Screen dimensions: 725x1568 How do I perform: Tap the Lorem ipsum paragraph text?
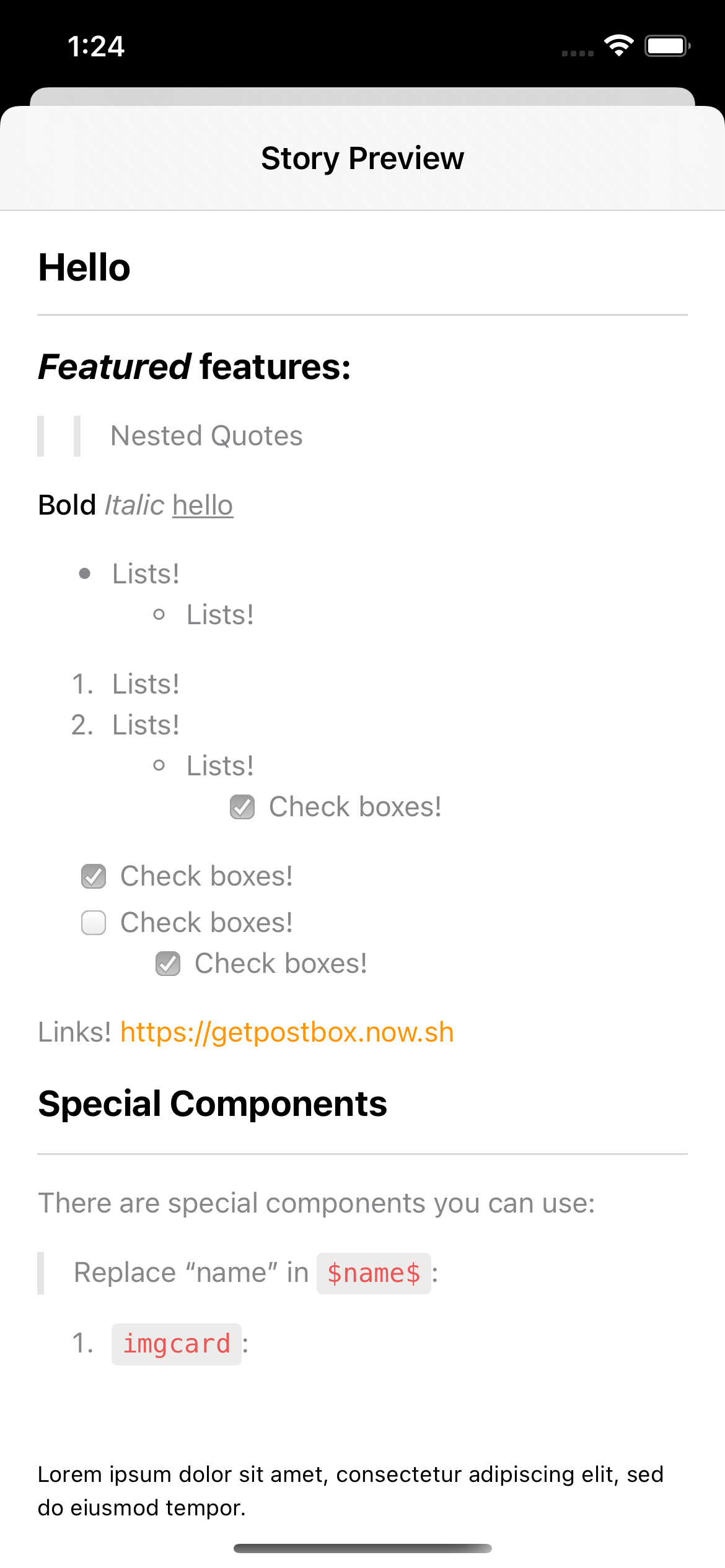(351, 1491)
